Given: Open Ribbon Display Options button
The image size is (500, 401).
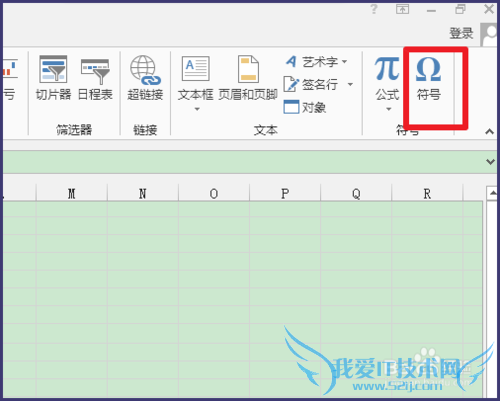Looking at the screenshot, I should 402,9.
